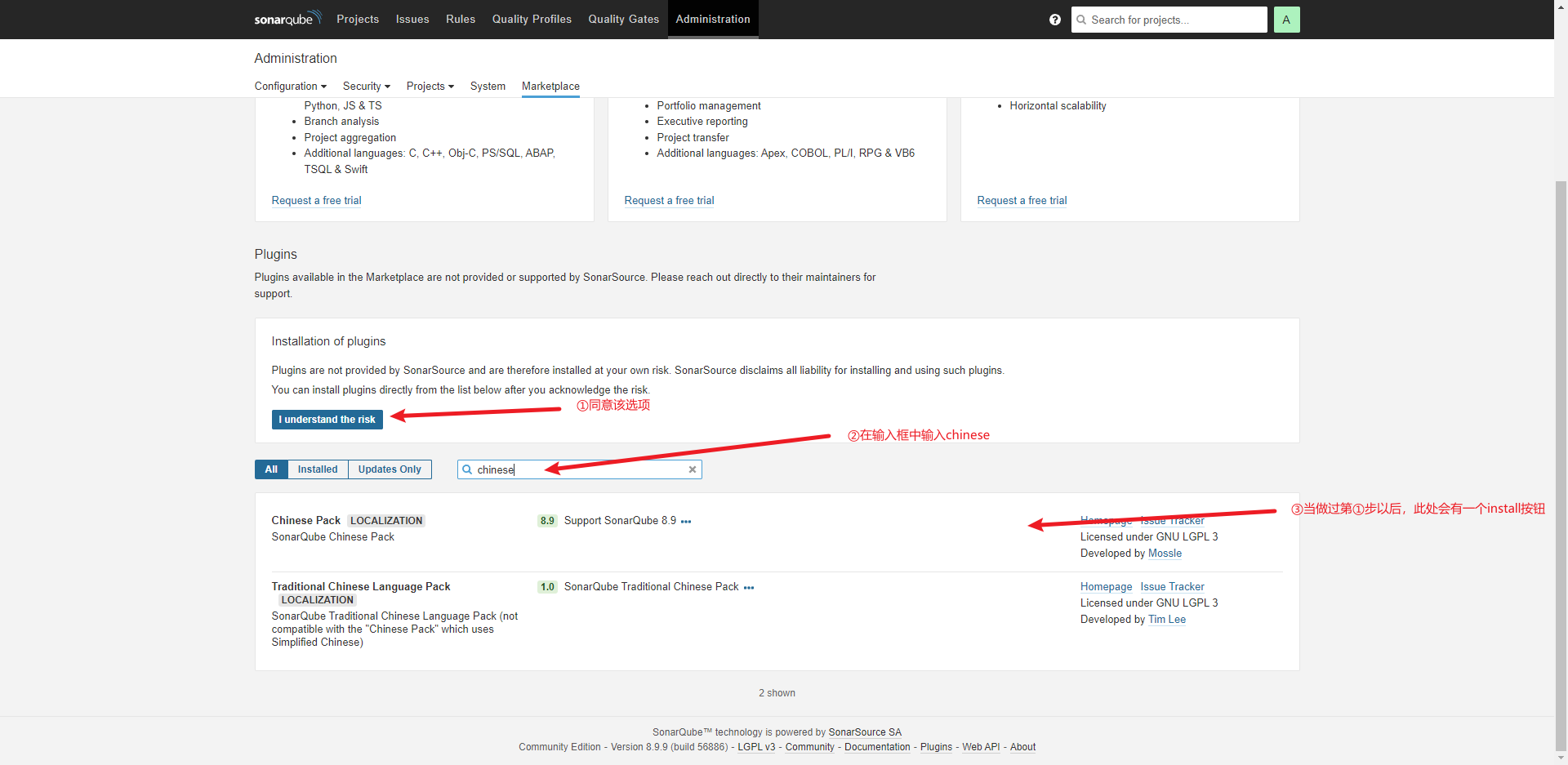Click LOCALIZATION tag beside Chinese Pack
The height and width of the screenshot is (765, 1568).
pyautogui.click(x=386, y=521)
